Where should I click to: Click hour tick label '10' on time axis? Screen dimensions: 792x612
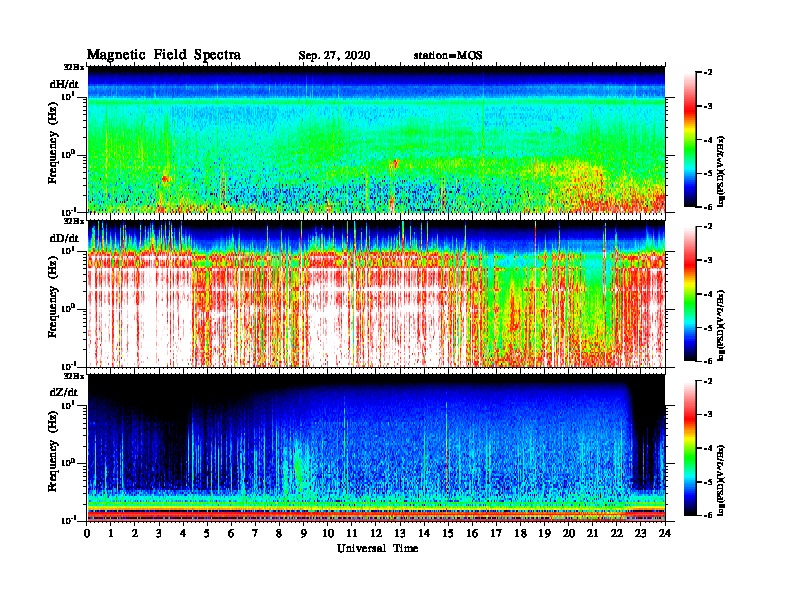coord(328,533)
